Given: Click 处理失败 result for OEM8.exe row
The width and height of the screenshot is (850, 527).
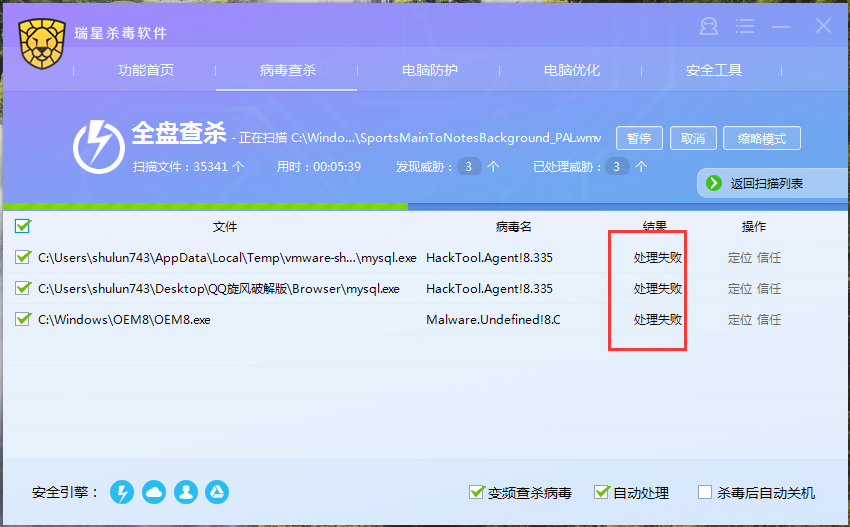Looking at the screenshot, I should coord(658,319).
